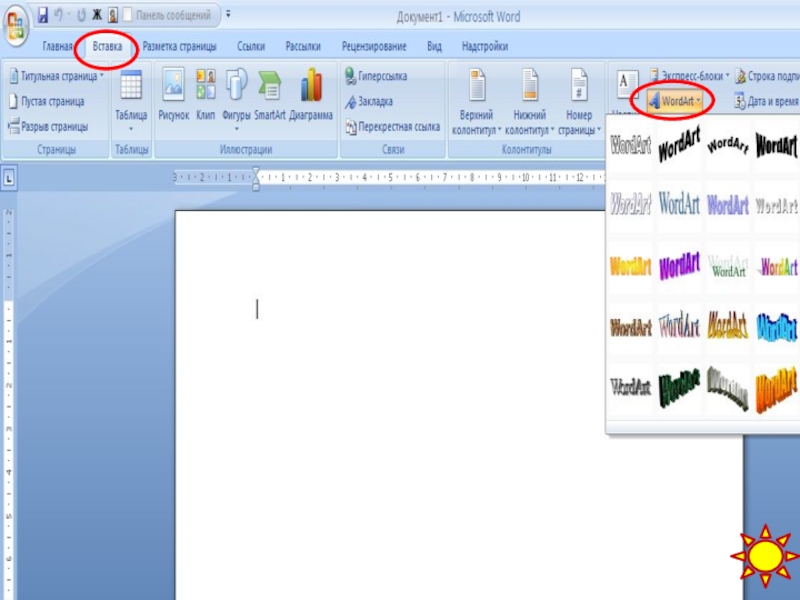Open Фигуры shapes gallery

(236, 101)
